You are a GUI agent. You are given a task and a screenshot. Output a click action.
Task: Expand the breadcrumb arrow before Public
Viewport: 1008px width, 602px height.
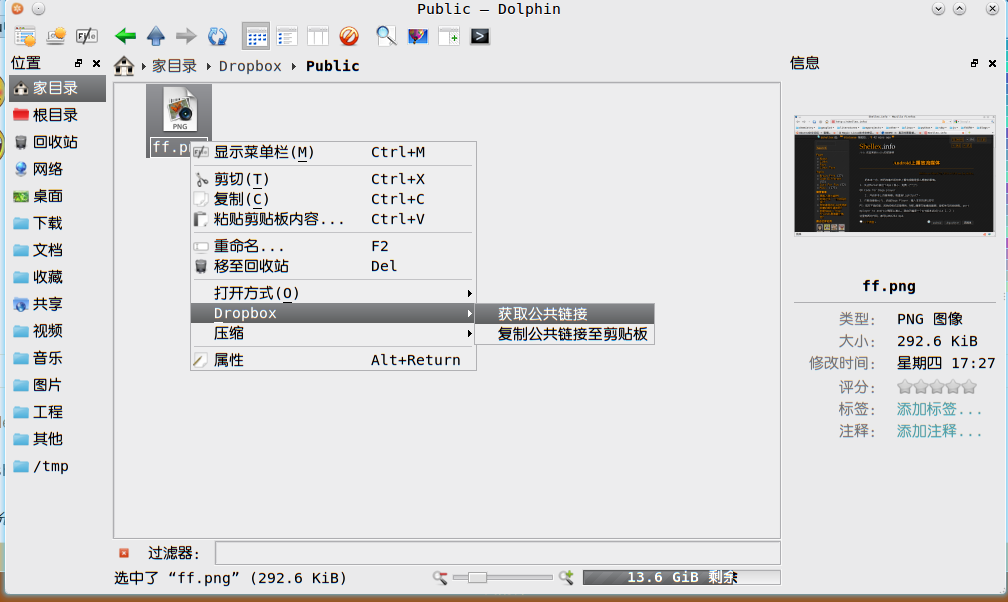click(x=294, y=66)
